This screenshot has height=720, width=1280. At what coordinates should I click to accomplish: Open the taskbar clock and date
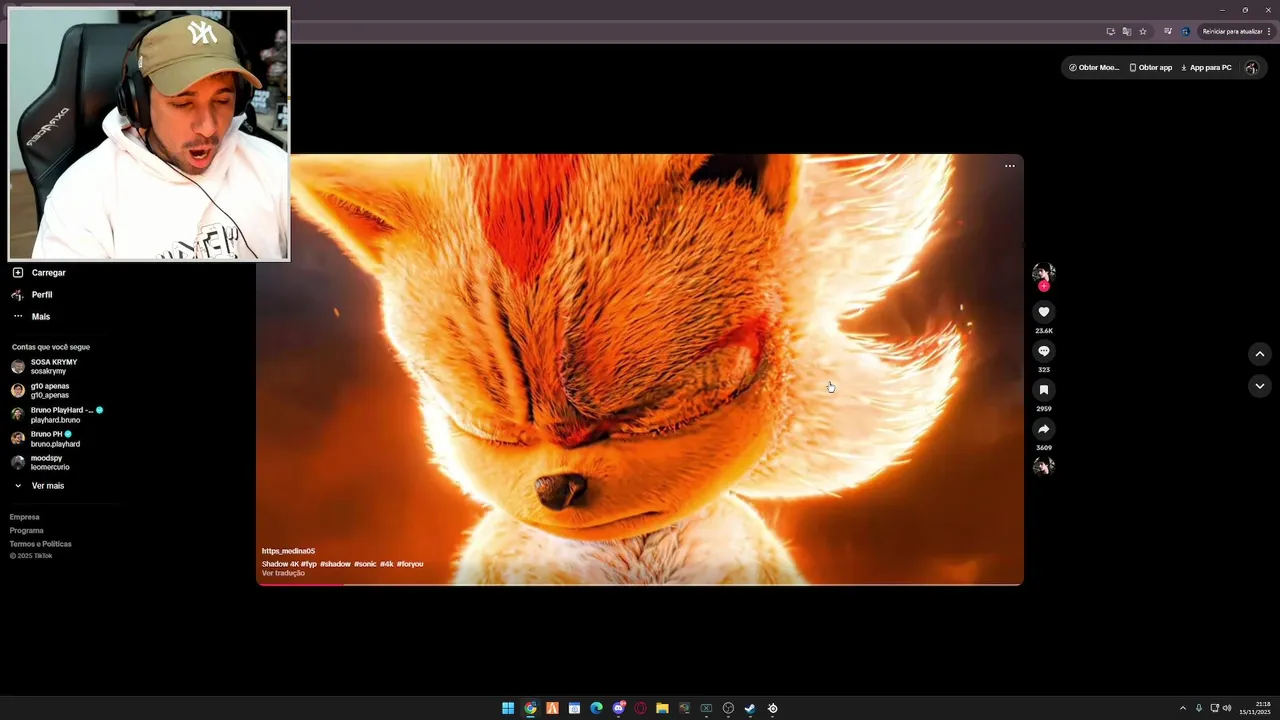click(1255, 708)
